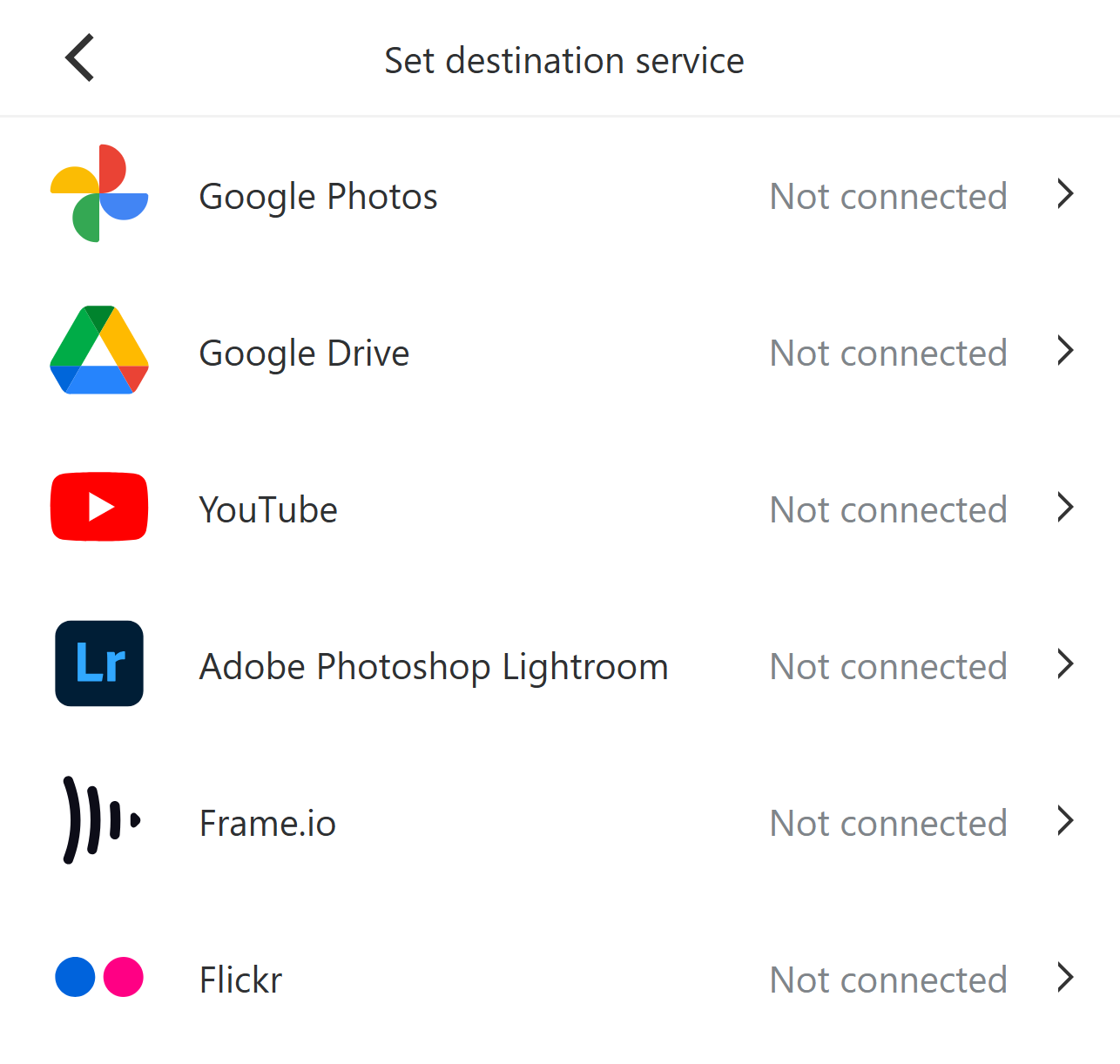Image resolution: width=1120 pixels, height=1064 pixels.
Task: Expand the Google Photos row chevron
Action: [x=1065, y=193]
